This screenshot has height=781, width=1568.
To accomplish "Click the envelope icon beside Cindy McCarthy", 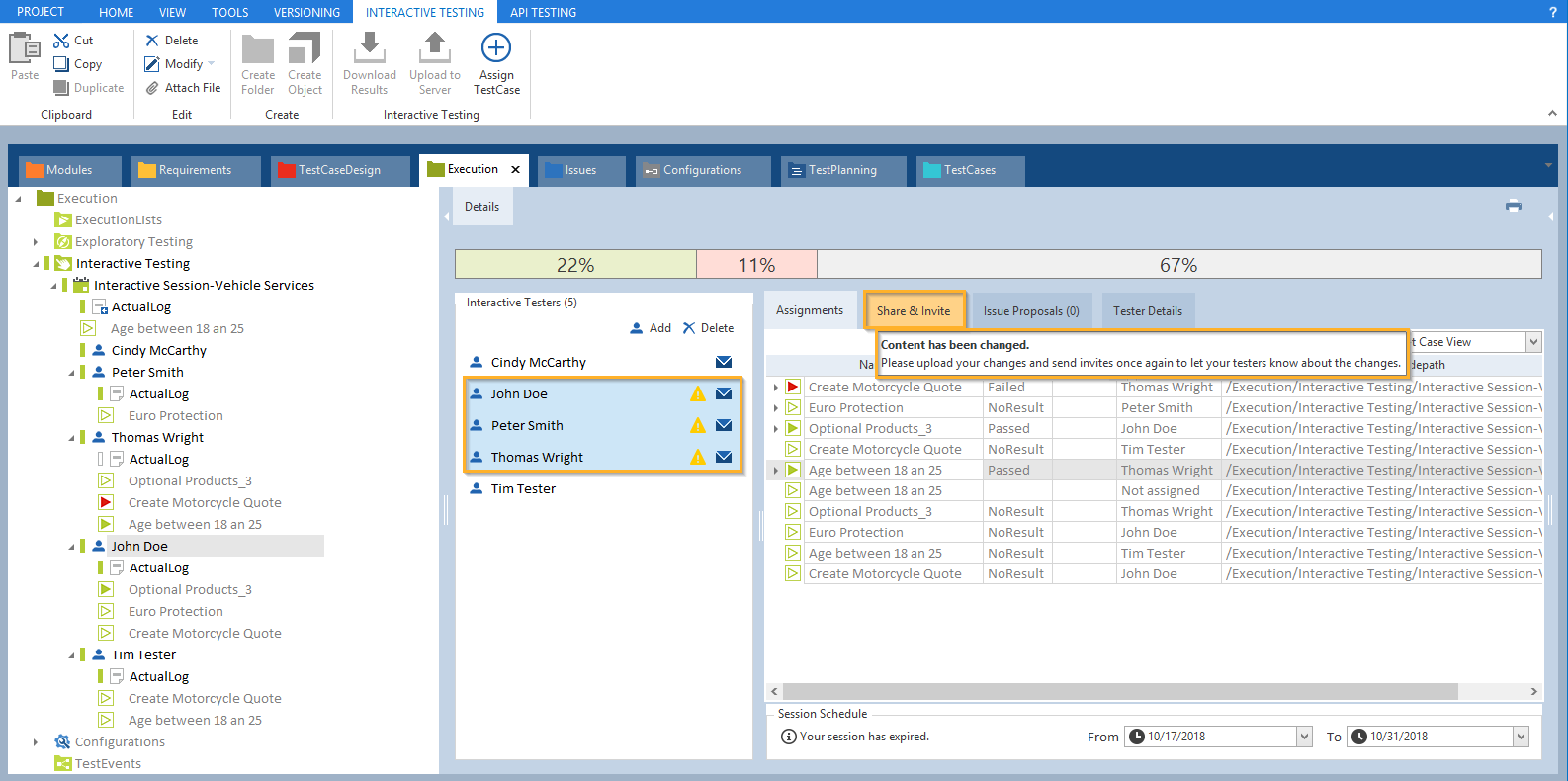I will [724, 362].
